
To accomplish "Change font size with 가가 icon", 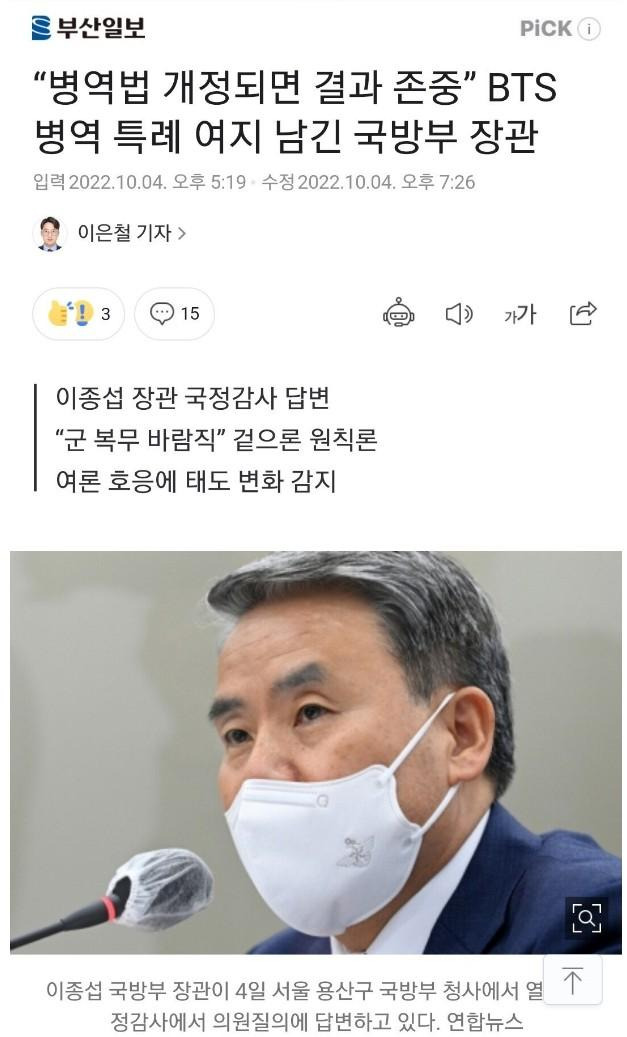I will 520,314.
